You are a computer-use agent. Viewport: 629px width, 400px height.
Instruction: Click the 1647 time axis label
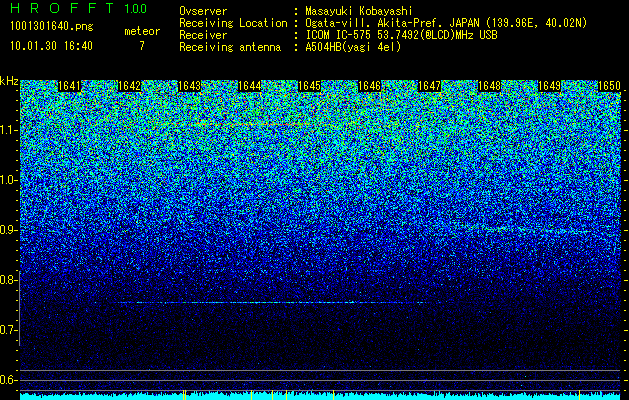click(430, 86)
